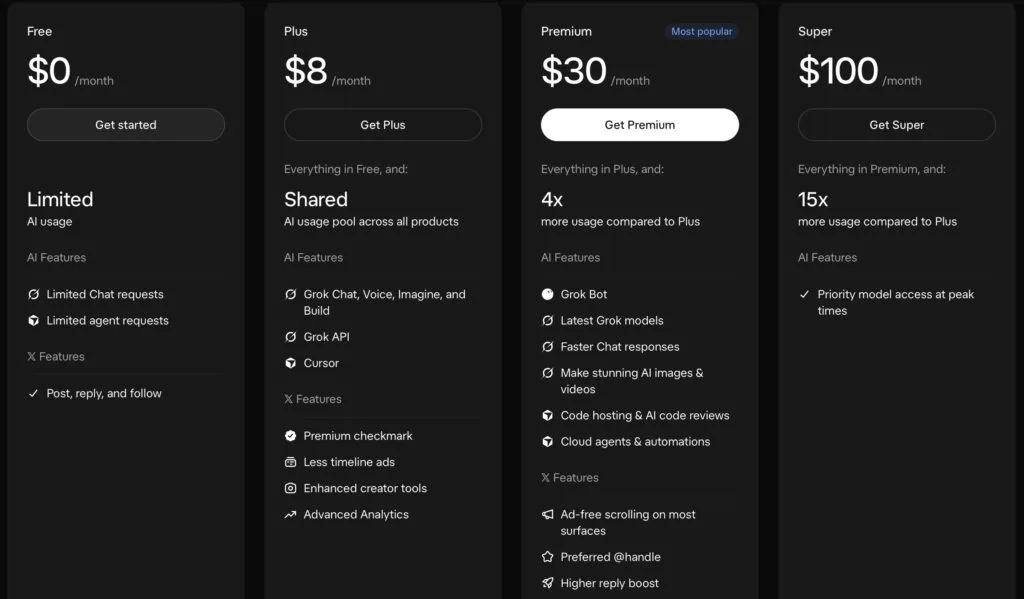Click the star icon beside Preferred @handle
1024x599 pixels.
pyautogui.click(x=547, y=557)
